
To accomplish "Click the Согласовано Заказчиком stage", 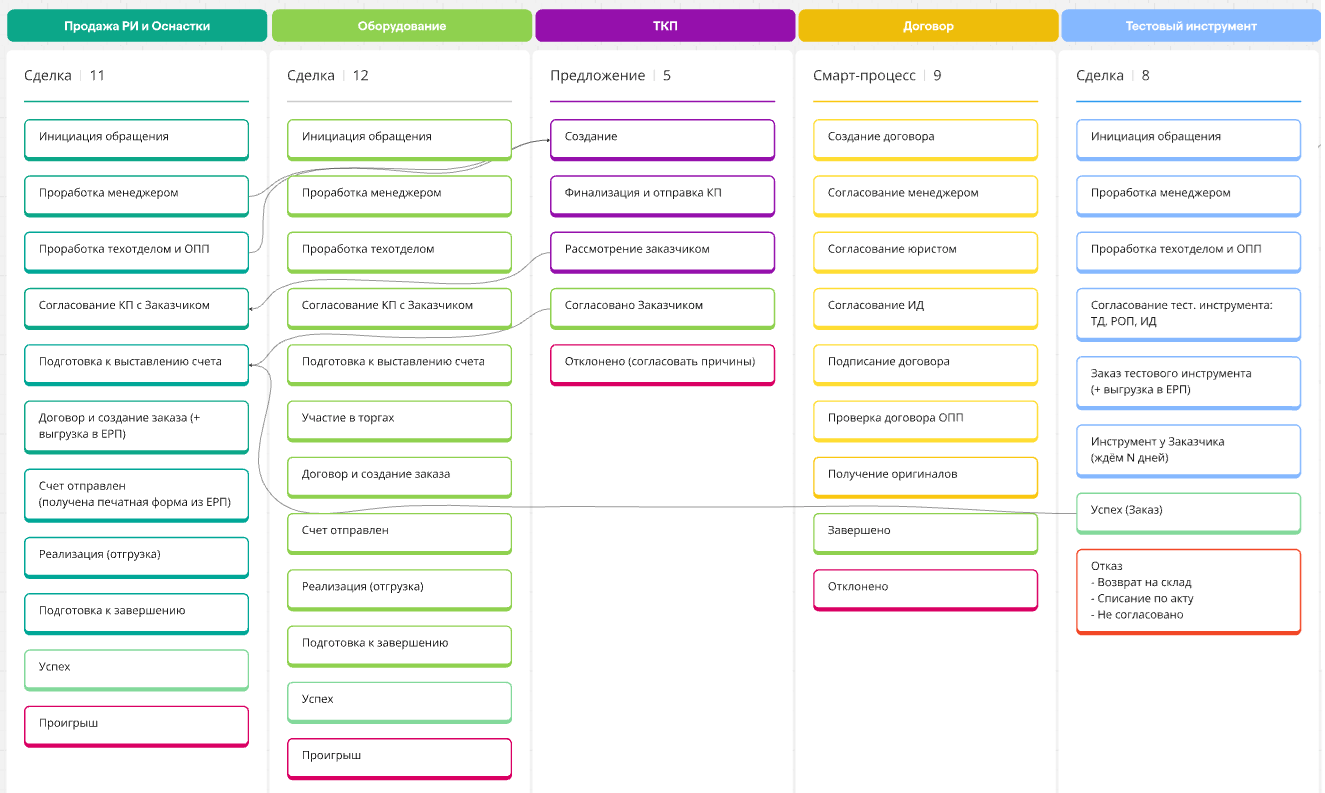I will point(662,306).
